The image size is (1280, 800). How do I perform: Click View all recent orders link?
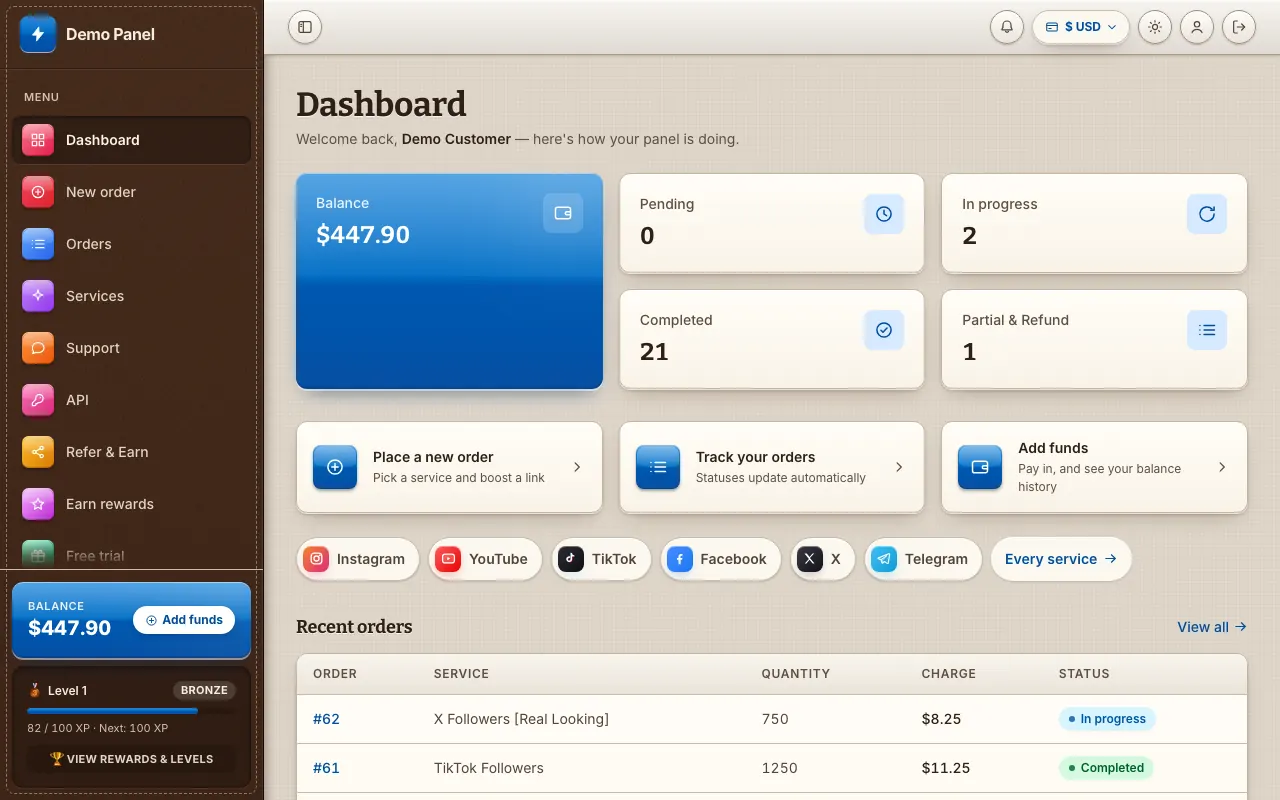pyautogui.click(x=1212, y=627)
